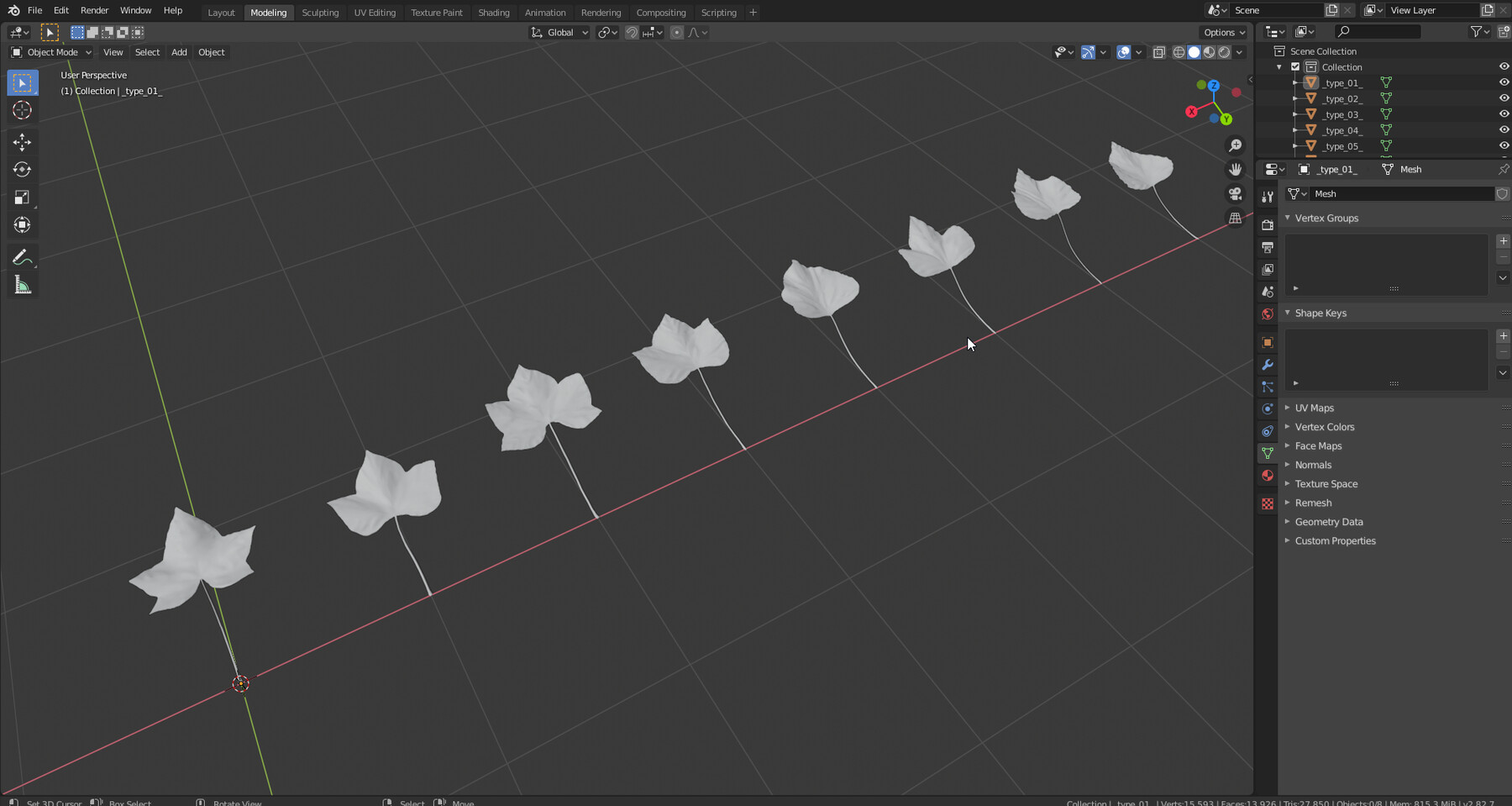
Task: Activate the Move tool
Action: [21, 142]
